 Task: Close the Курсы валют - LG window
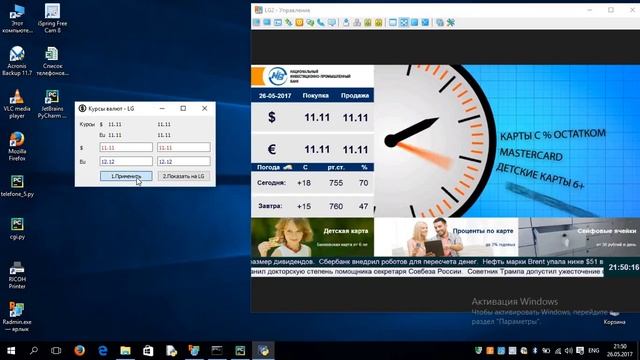coord(204,109)
